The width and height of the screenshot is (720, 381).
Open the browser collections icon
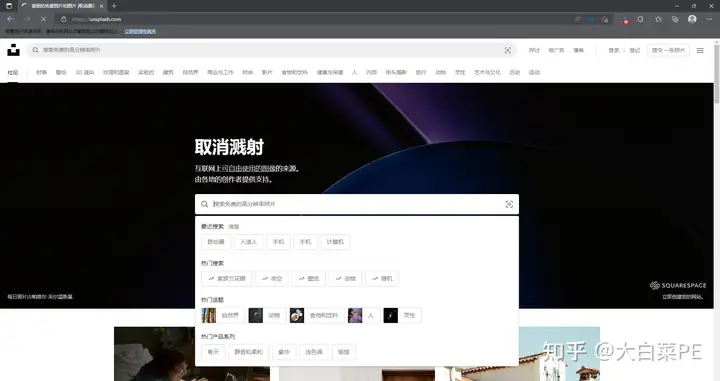tap(675, 19)
